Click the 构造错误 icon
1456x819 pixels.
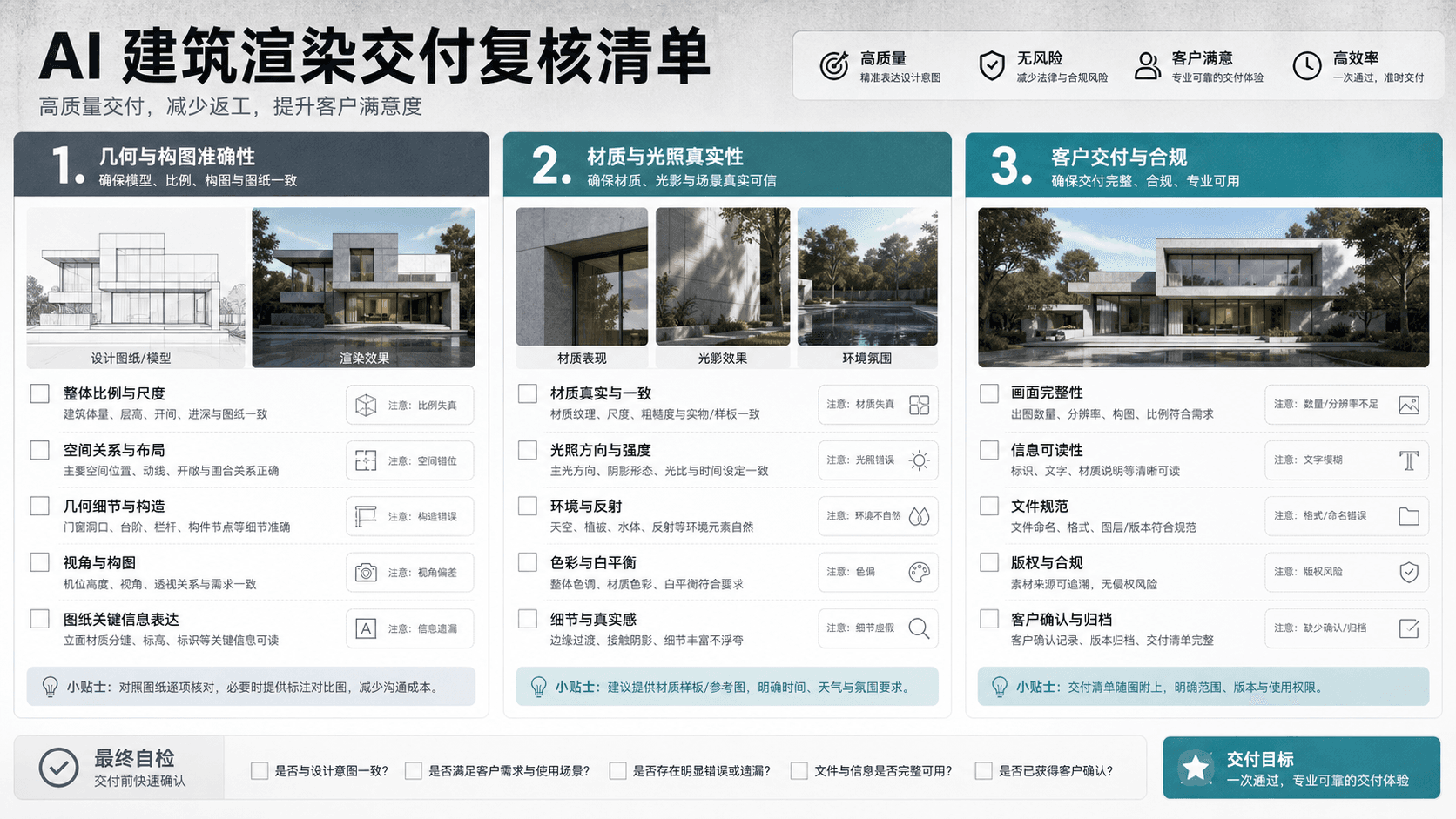[x=366, y=516]
